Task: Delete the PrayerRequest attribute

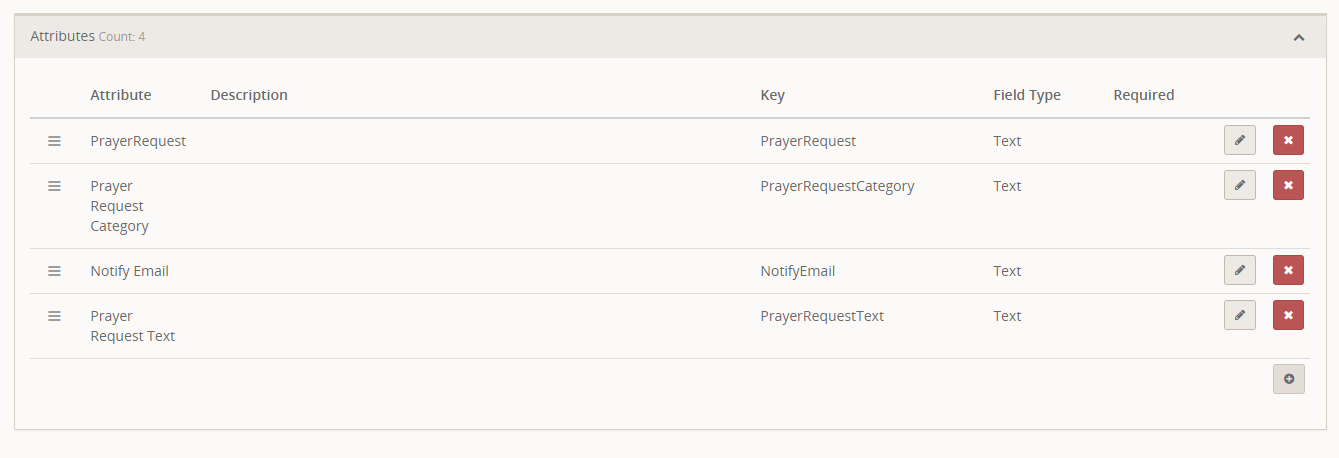Action: coord(1288,140)
